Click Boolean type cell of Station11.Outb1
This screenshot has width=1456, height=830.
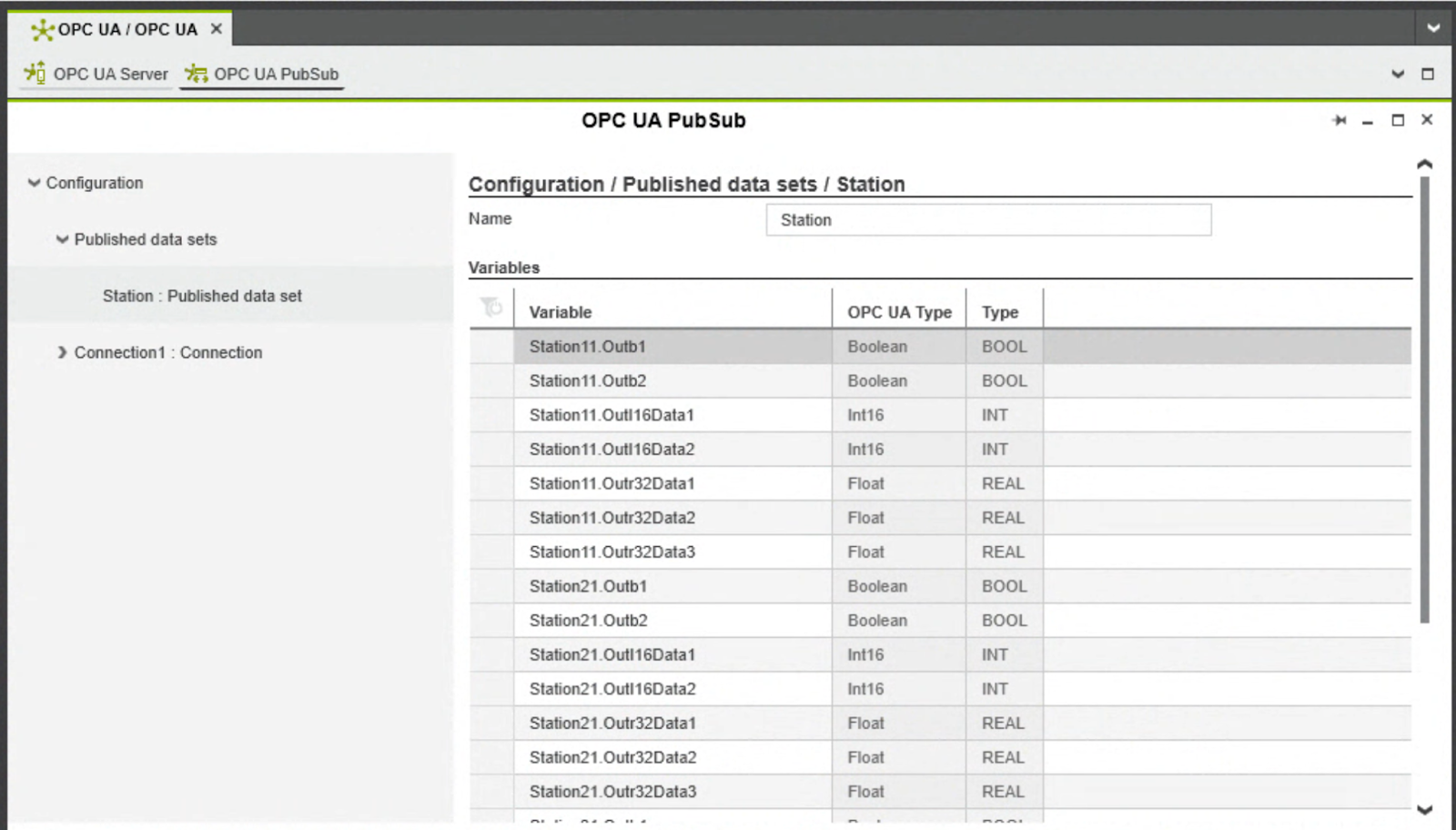tap(899, 347)
